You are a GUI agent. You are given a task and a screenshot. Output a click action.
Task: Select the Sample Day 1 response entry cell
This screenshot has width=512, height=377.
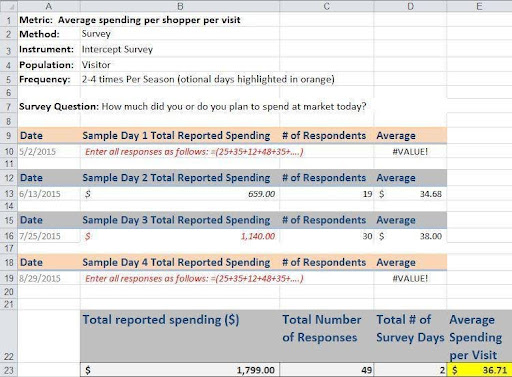coord(180,151)
